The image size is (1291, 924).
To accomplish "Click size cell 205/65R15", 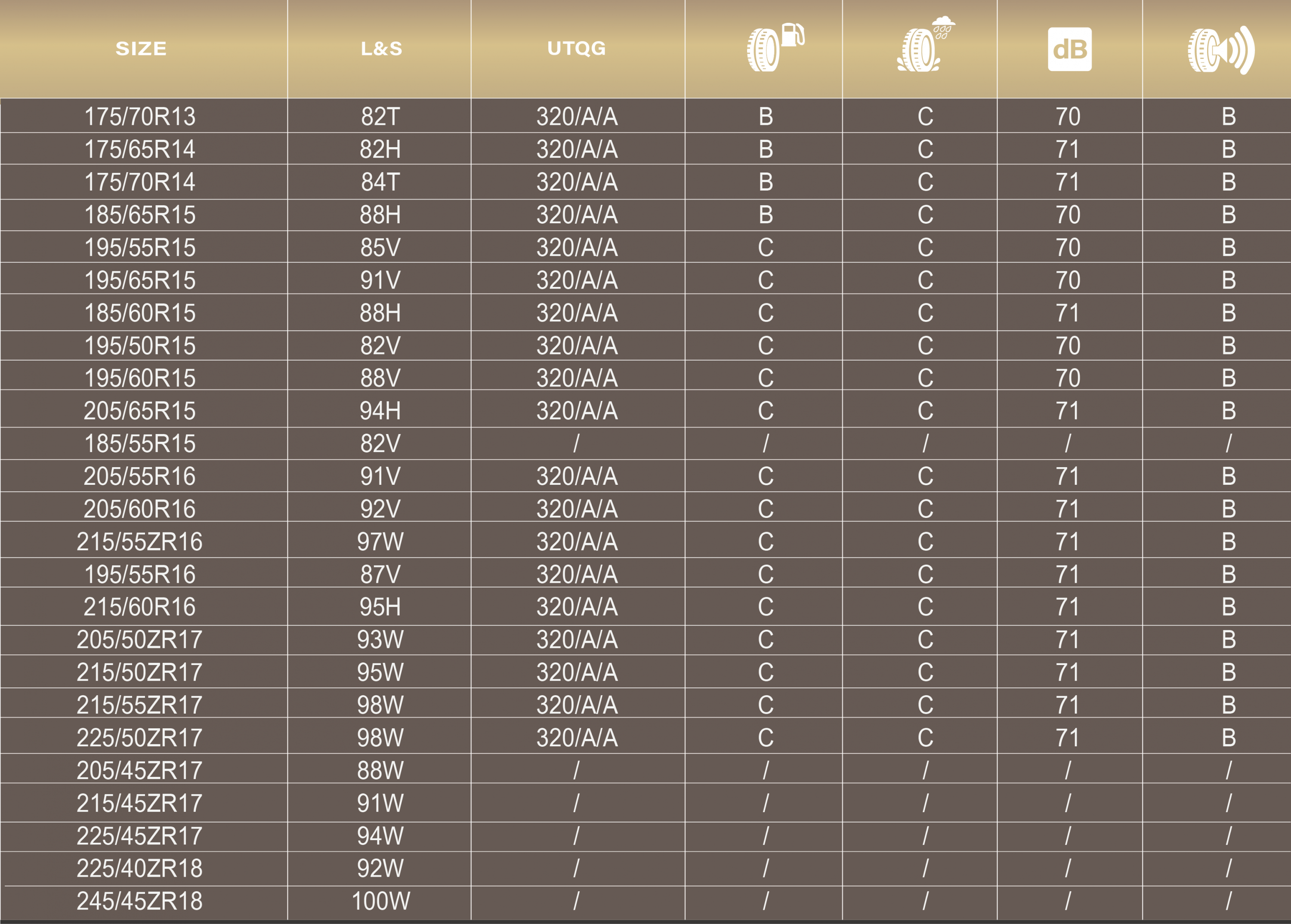I will point(140,411).
